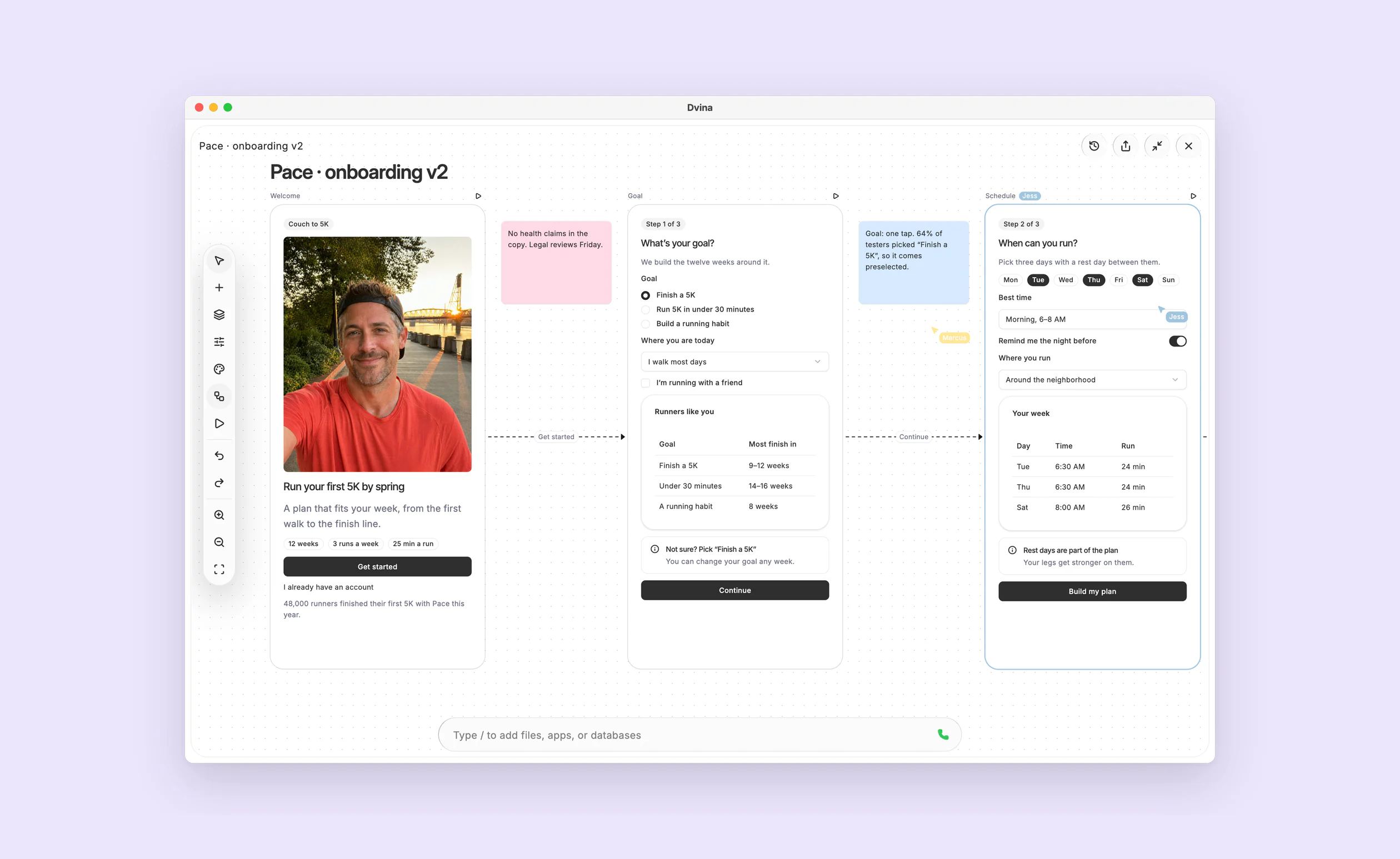
Task: Click the Couch to 5K tag
Action: coord(308,224)
